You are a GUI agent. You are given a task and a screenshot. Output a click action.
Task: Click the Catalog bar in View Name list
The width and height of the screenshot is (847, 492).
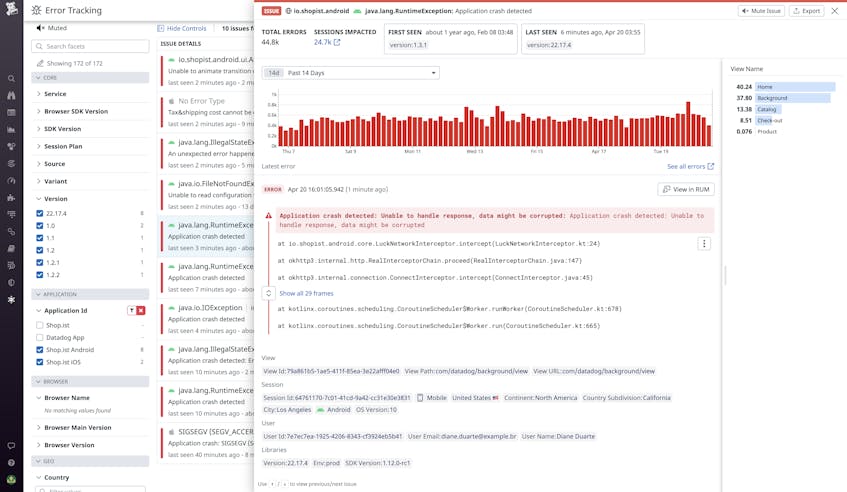(768, 110)
